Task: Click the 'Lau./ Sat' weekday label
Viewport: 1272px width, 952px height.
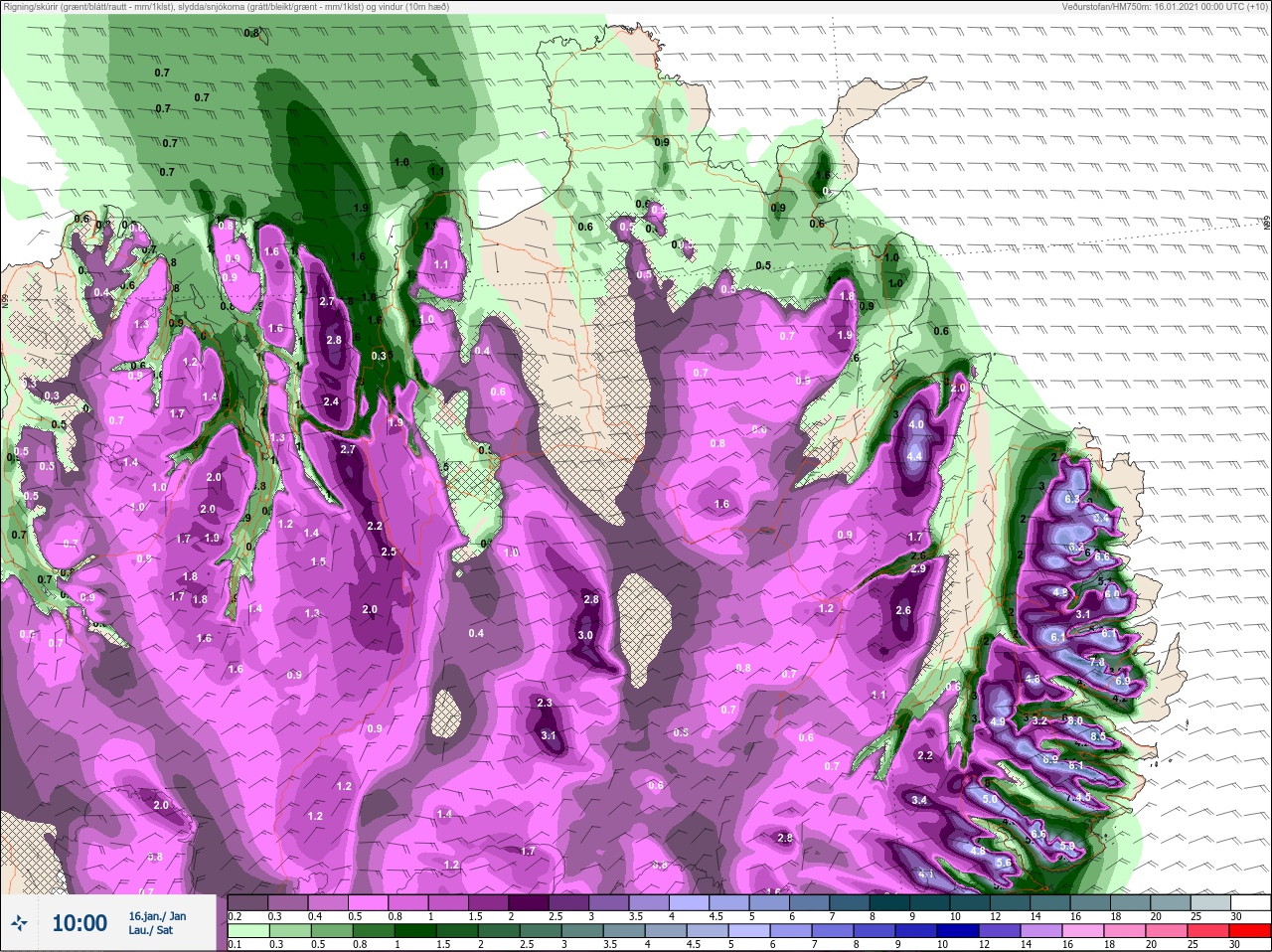Action: coord(151,931)
